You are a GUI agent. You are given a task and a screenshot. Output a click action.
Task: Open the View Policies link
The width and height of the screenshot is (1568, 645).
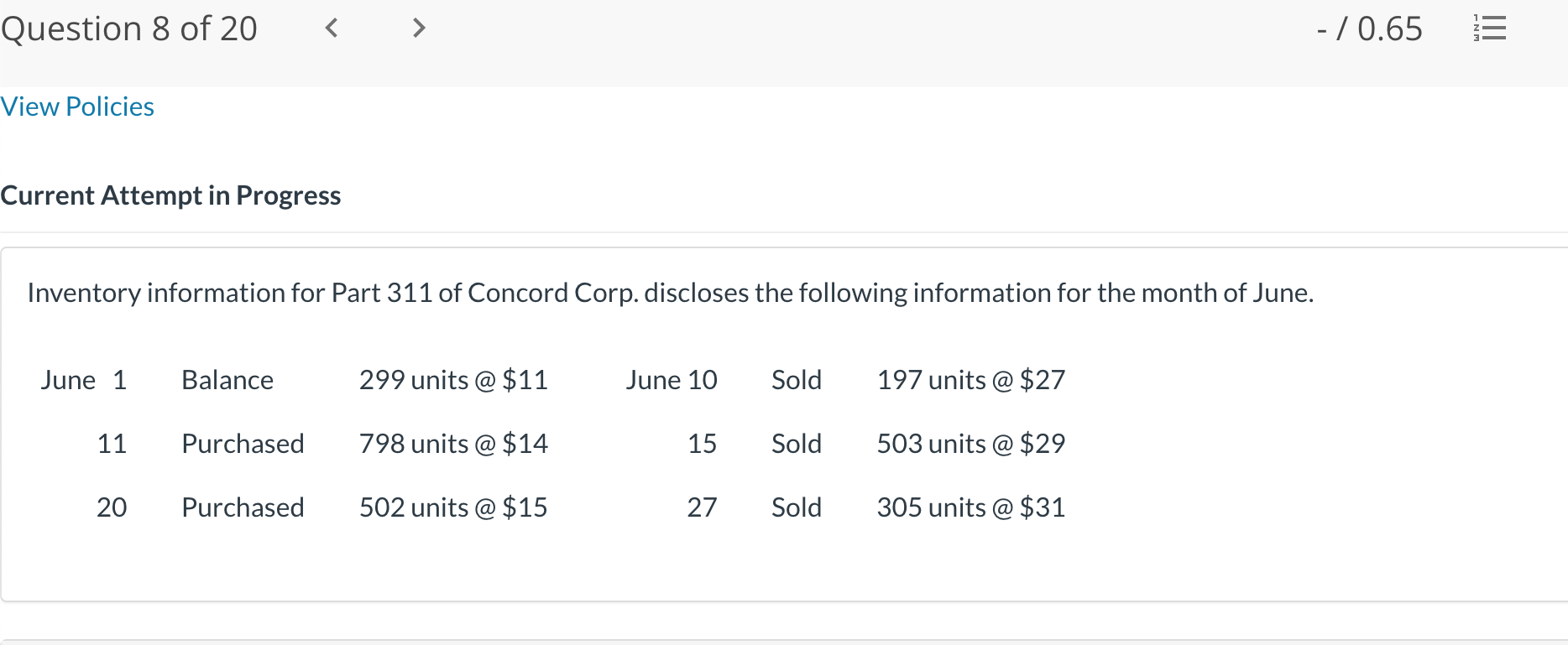click(x=77, y=107)
